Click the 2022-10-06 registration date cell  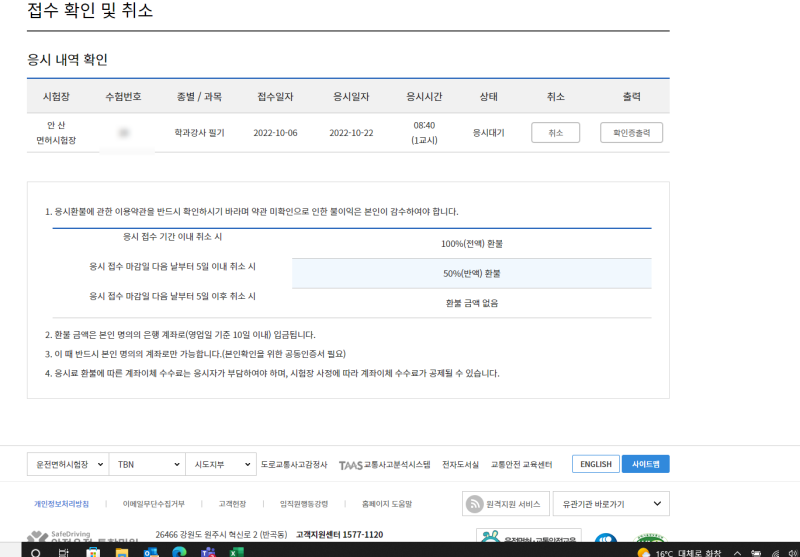pyautogui.click(x=276, y=133)
